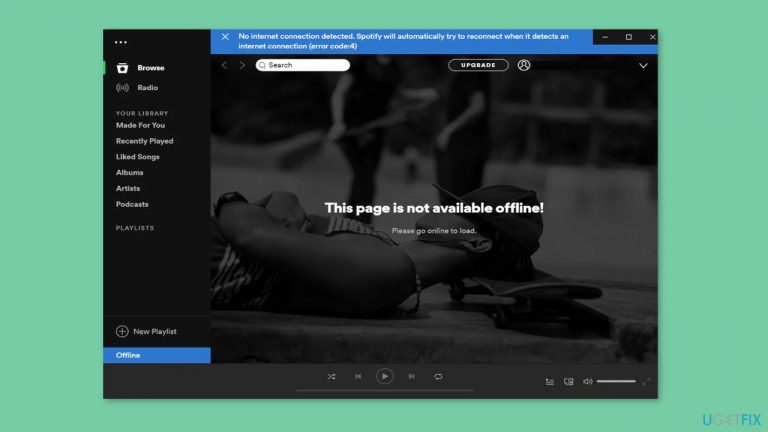Open Liked Songs
Viewport: 768px width, 432px height.
click(x=138, y=157)
